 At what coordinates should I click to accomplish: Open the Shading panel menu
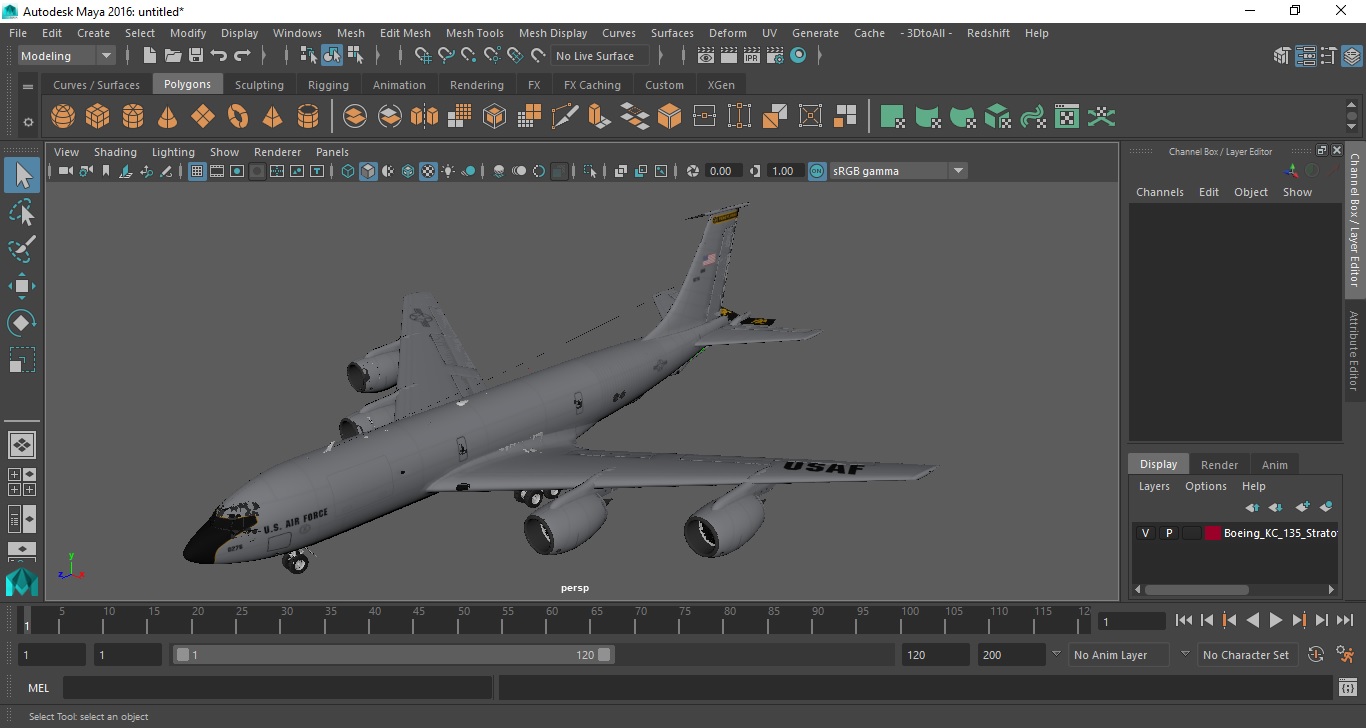coord(115,152)
